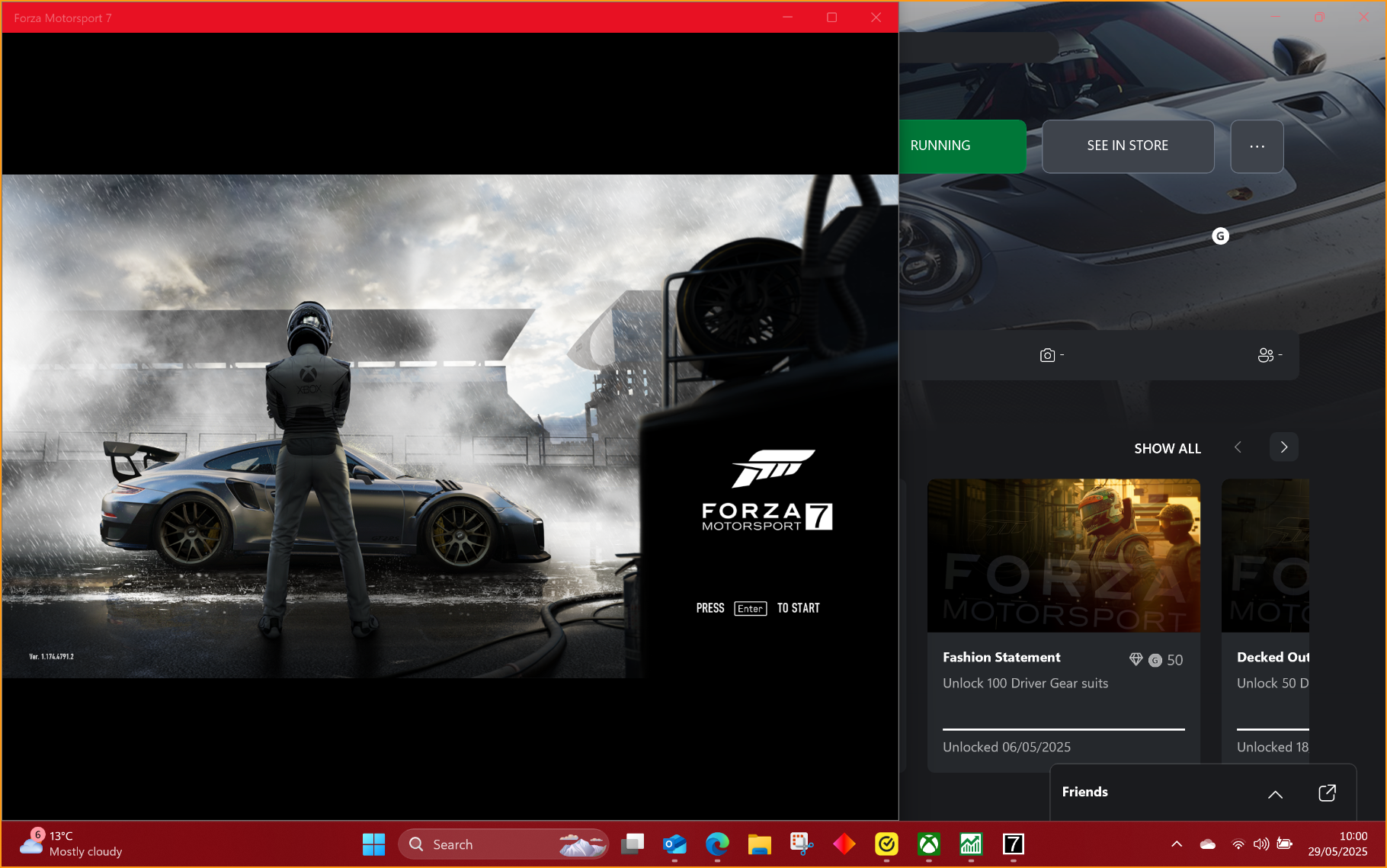Click the "Unlocked 06/05/2025" date text
The width and height of the screenshot is (1387, 868).
coord(1007,748)
